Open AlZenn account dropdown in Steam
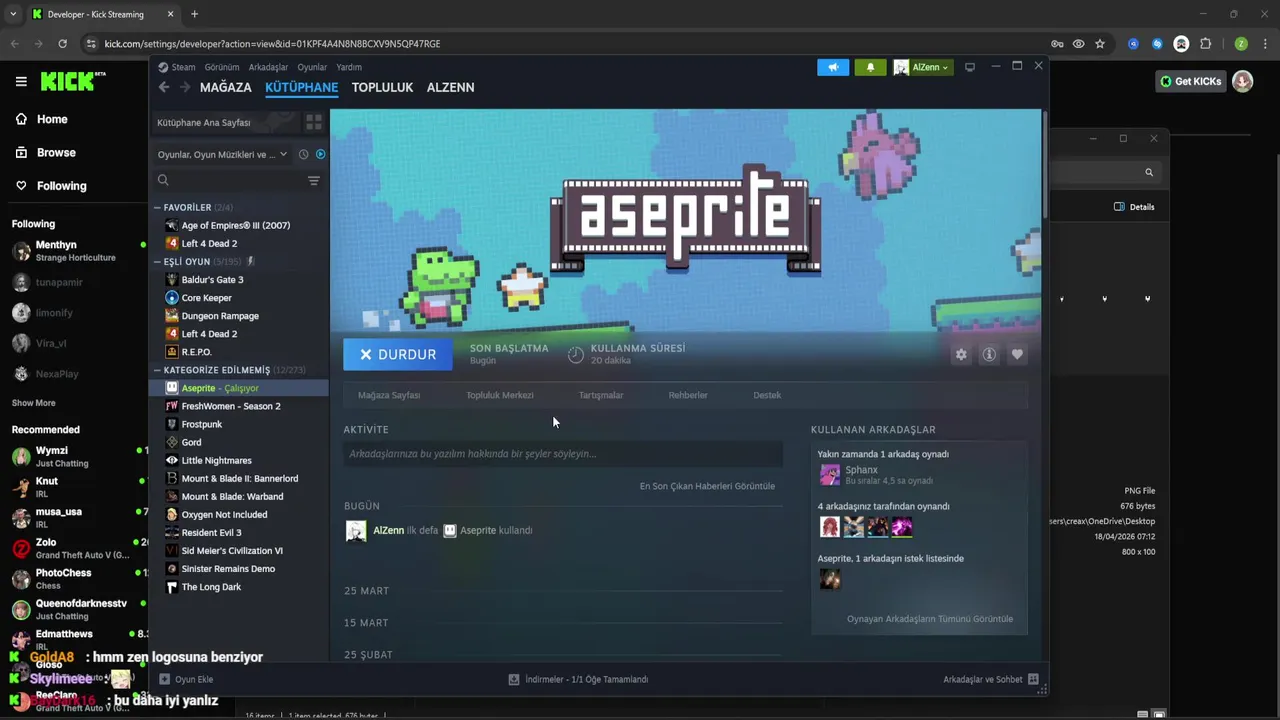 tap(922, 67)
